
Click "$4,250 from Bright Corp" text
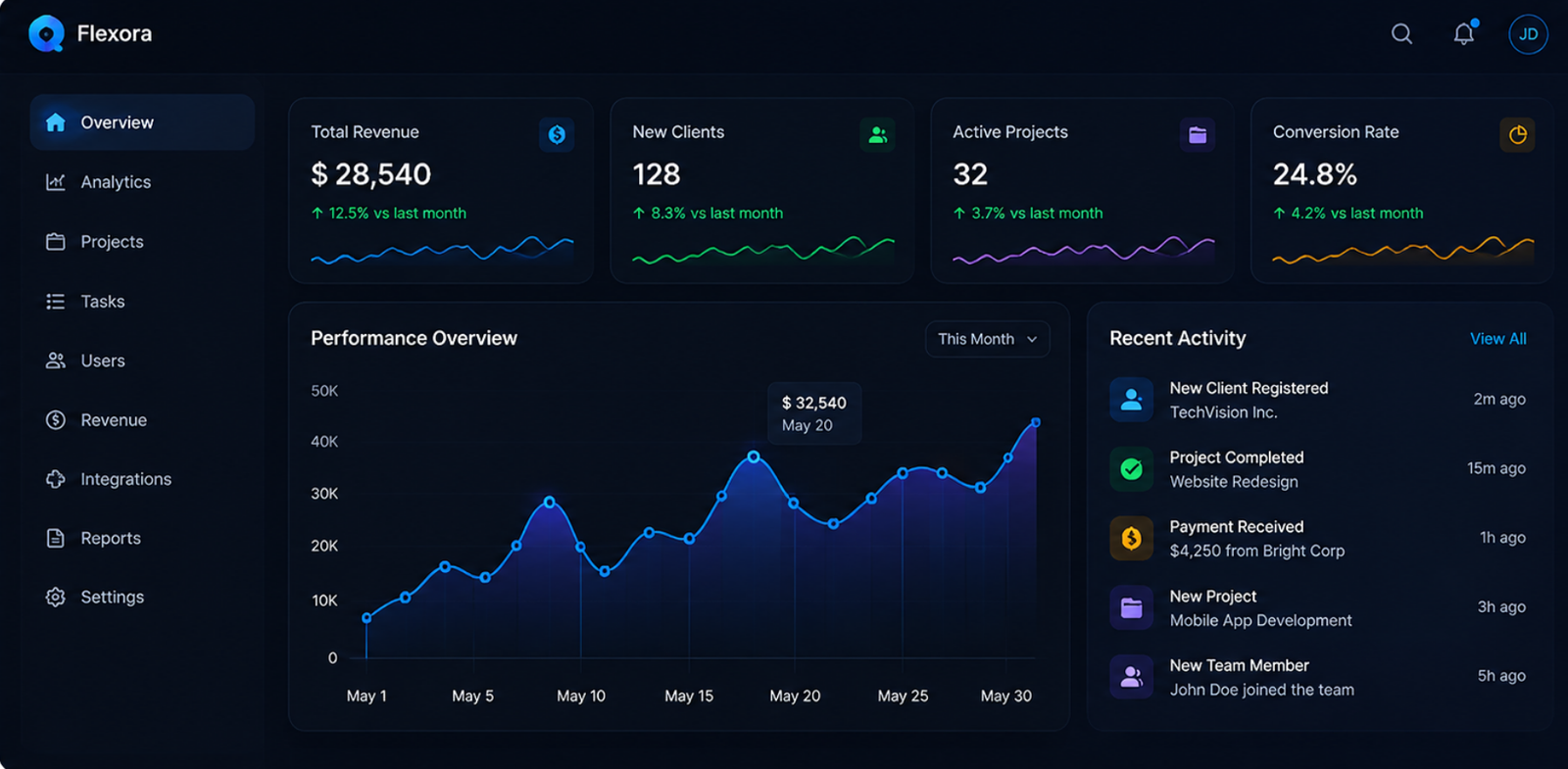click(1257, 551)
